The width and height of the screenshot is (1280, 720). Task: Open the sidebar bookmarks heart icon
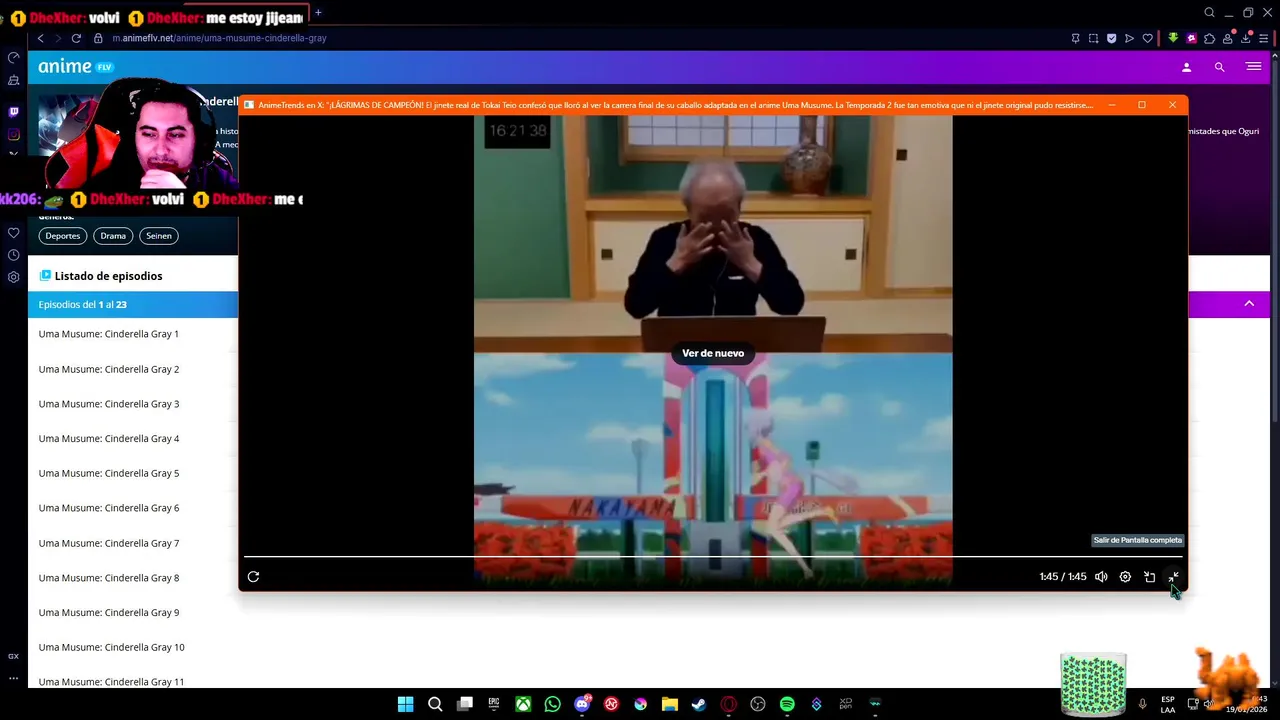[x=13, y=233]
